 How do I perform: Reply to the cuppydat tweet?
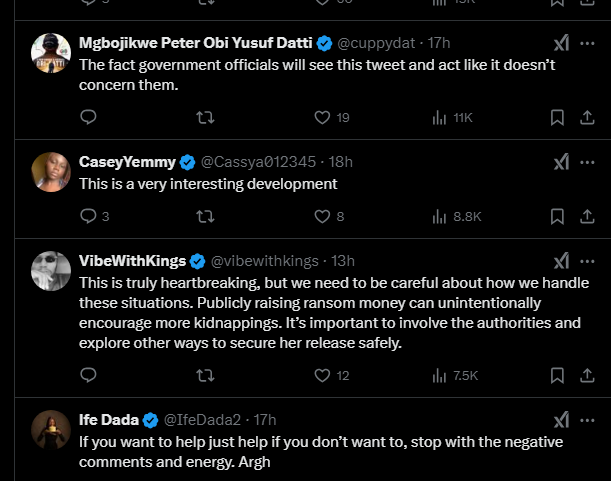[x=88, y=117]
